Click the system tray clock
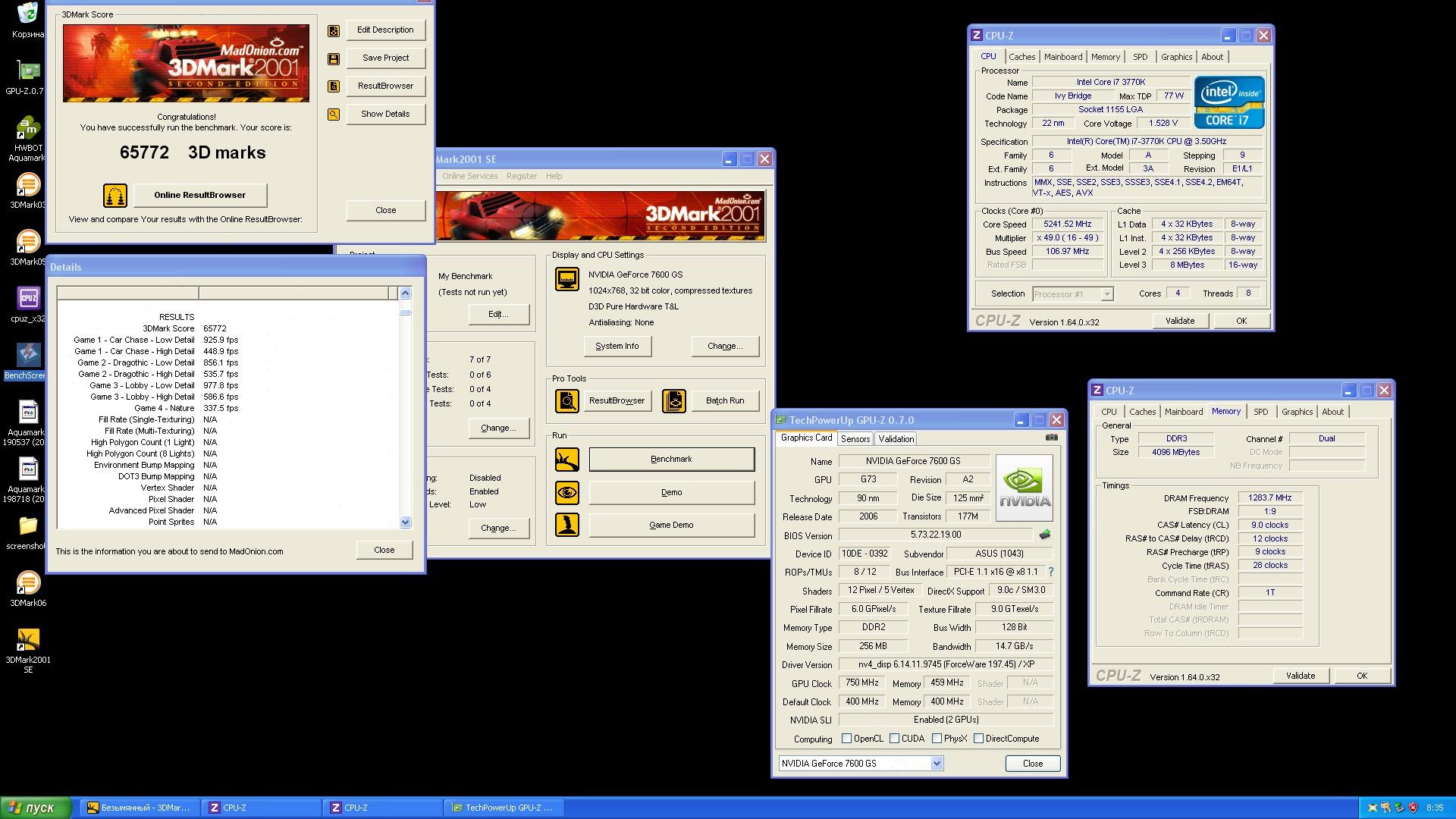This screenshot has width=1456, height=819. 1435,808
